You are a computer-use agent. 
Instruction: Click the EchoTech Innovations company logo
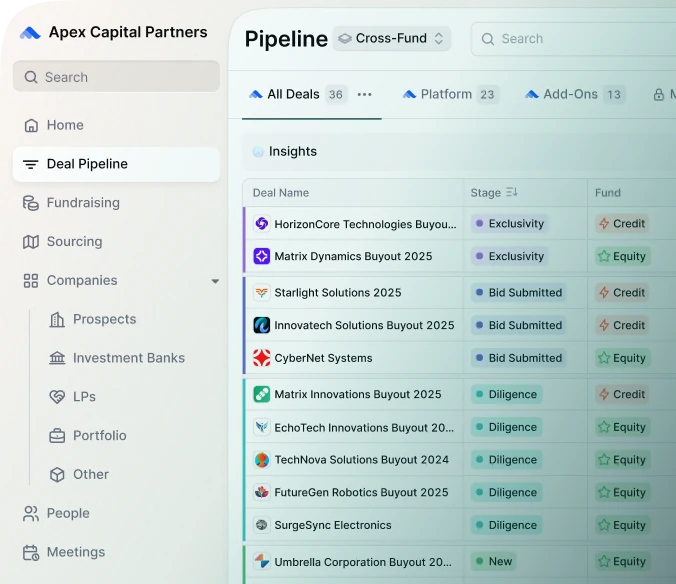click(x=262, y=427)
